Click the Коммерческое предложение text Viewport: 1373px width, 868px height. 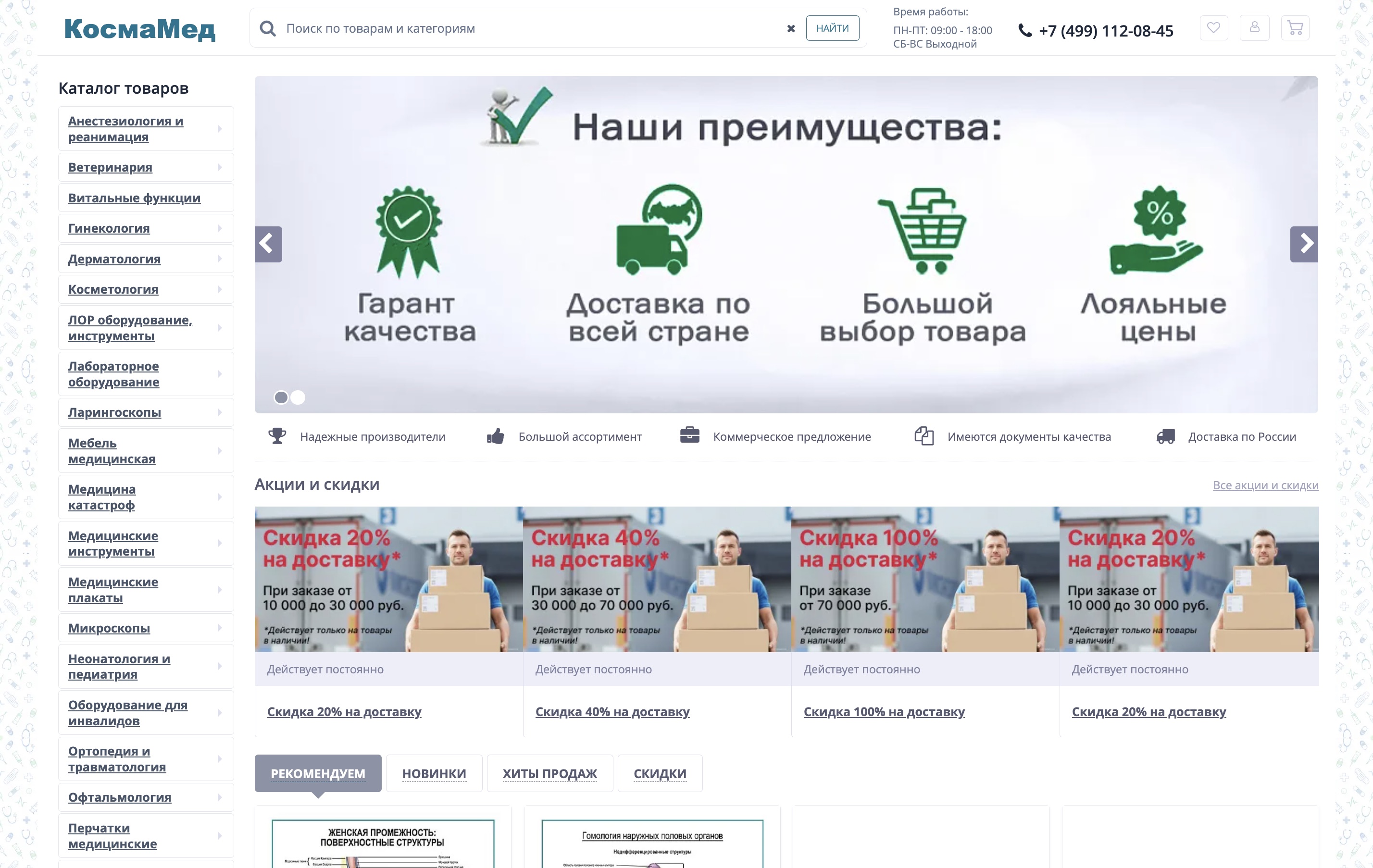click(791, 436)
